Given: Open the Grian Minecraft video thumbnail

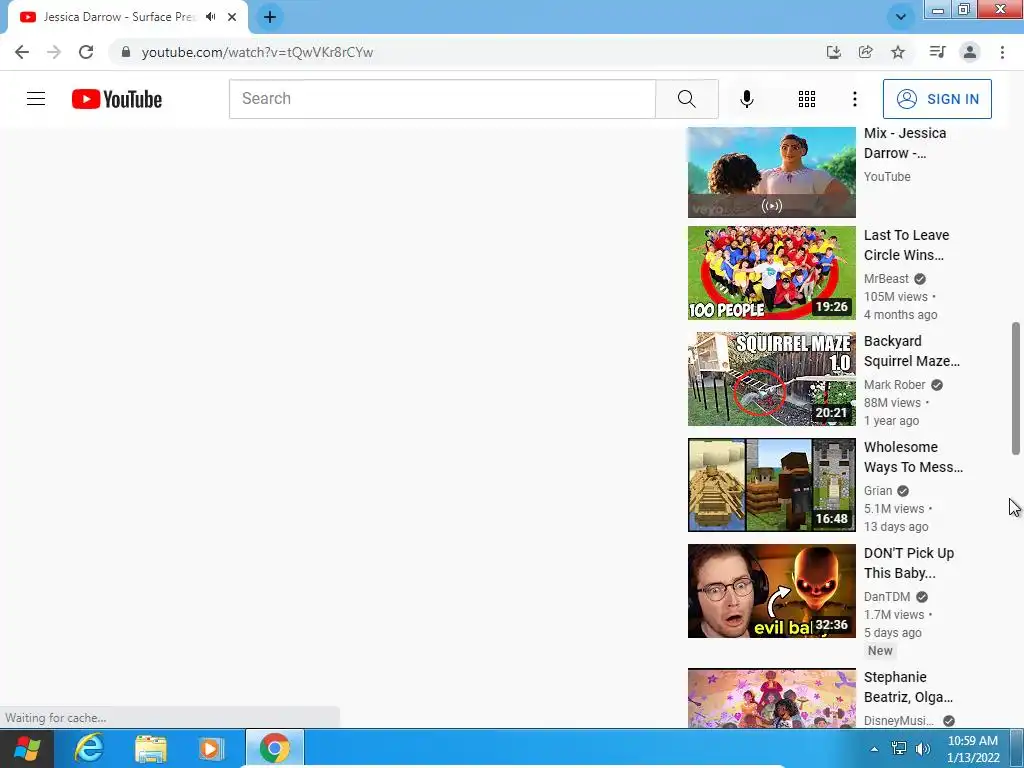Looking at the screenshot, I should 771,485.
